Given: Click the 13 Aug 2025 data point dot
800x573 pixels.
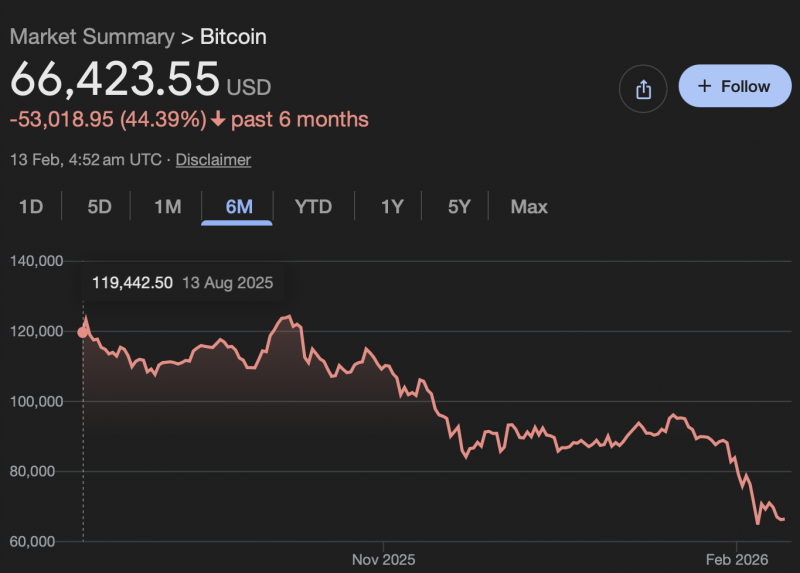Looking at the screenshot, I should (x=82, y=332).
